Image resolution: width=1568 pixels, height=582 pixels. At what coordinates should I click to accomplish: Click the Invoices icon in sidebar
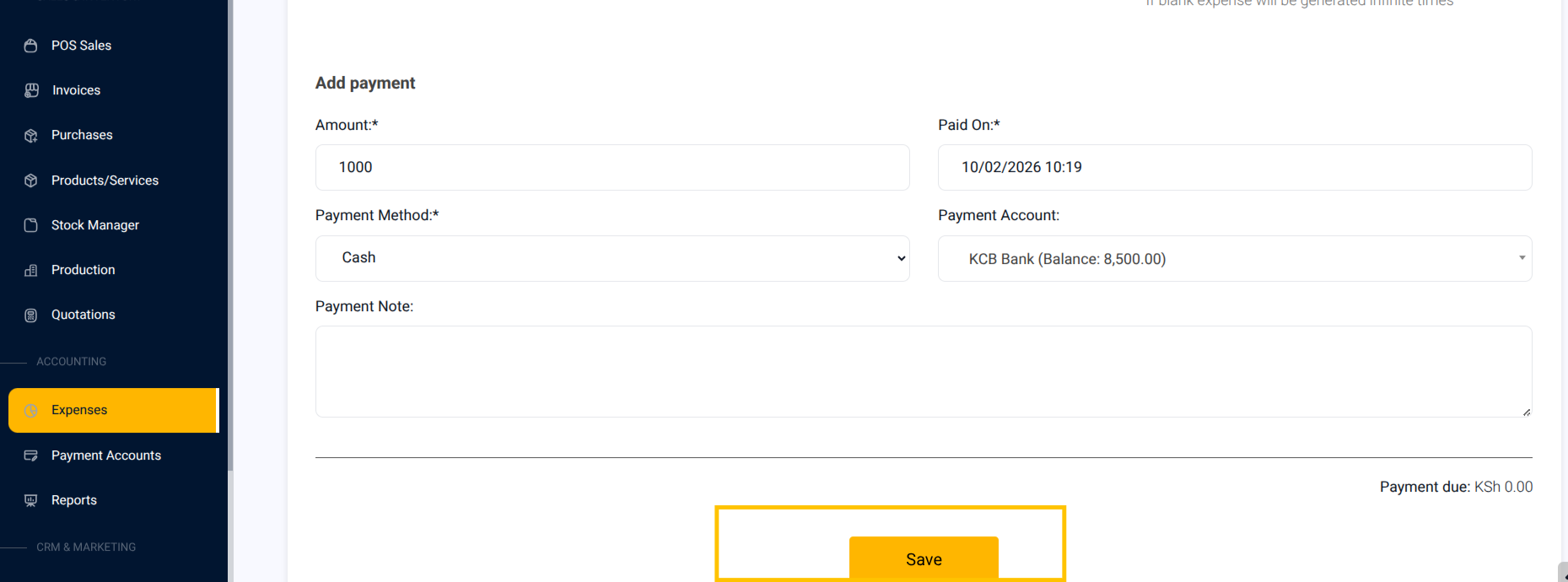point(31,90)
